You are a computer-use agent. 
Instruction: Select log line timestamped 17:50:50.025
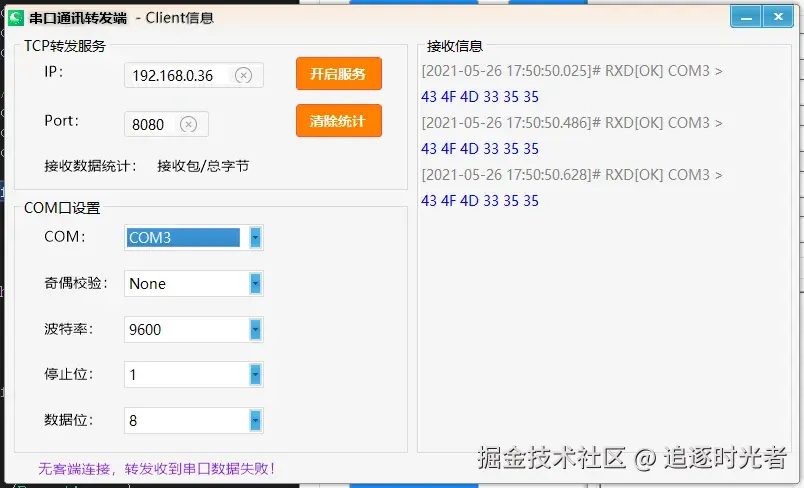tap(572, 71)
